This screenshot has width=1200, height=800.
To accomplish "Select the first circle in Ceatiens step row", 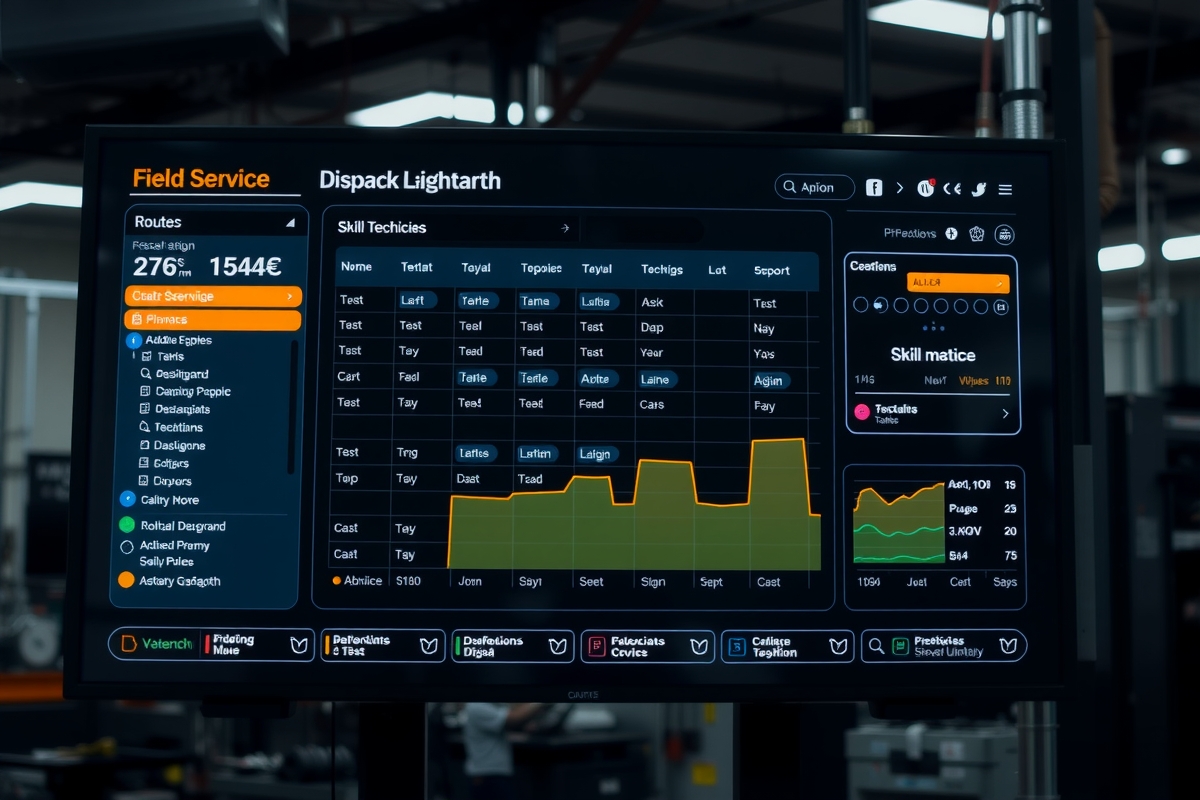I will coord(860,306).
